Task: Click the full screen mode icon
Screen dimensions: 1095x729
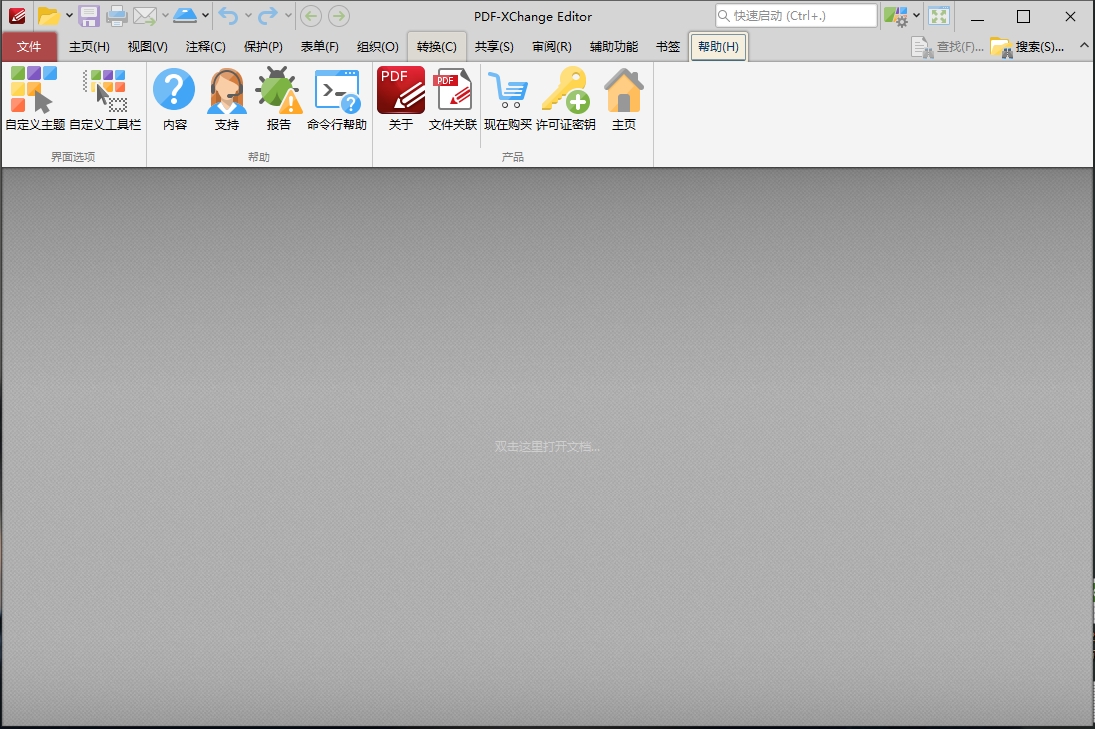Action: [939, 16]
